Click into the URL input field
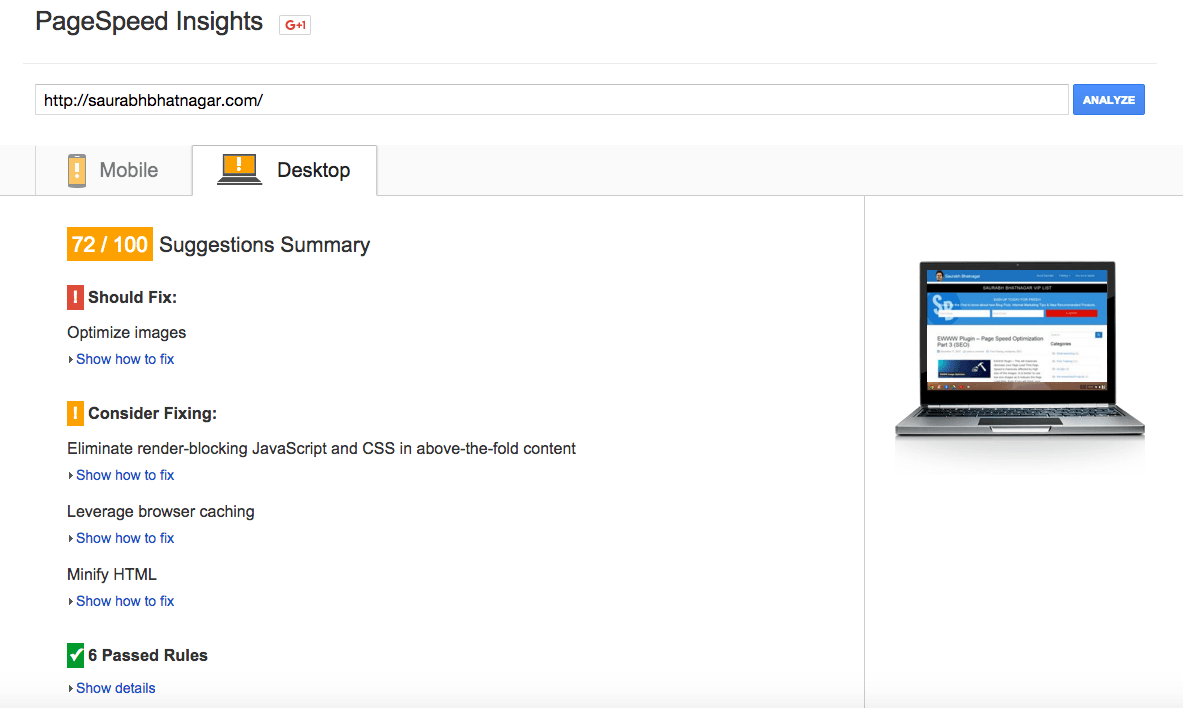Viewport: 1183px width, 708px height. coord(552,100)
